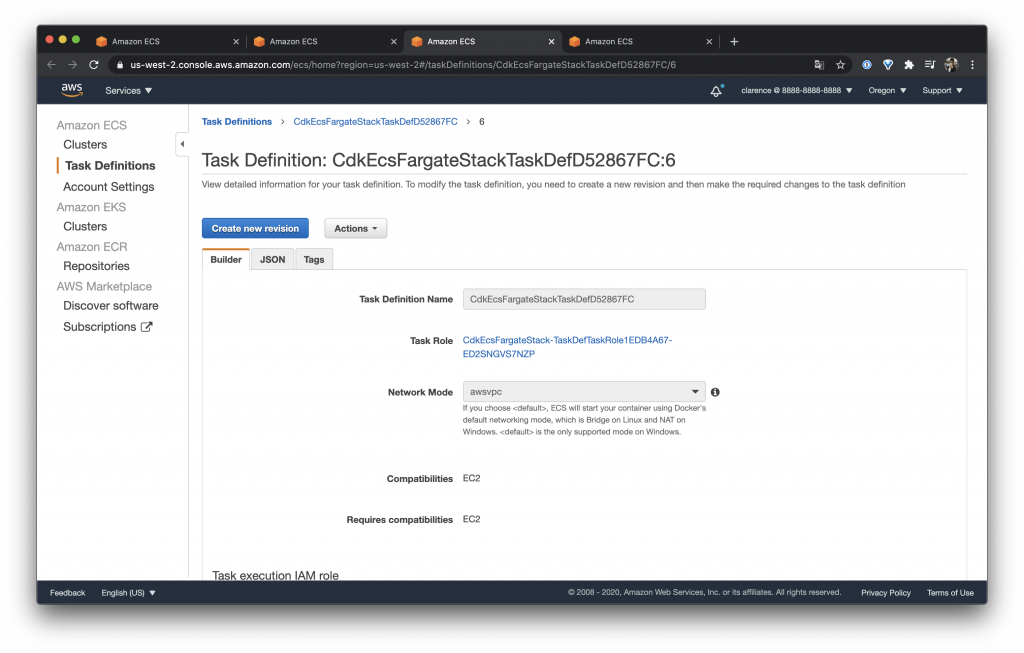The image size is (1024, 653).
Task: Click the blue shield extension icon
Action: [x=888, y=65]
